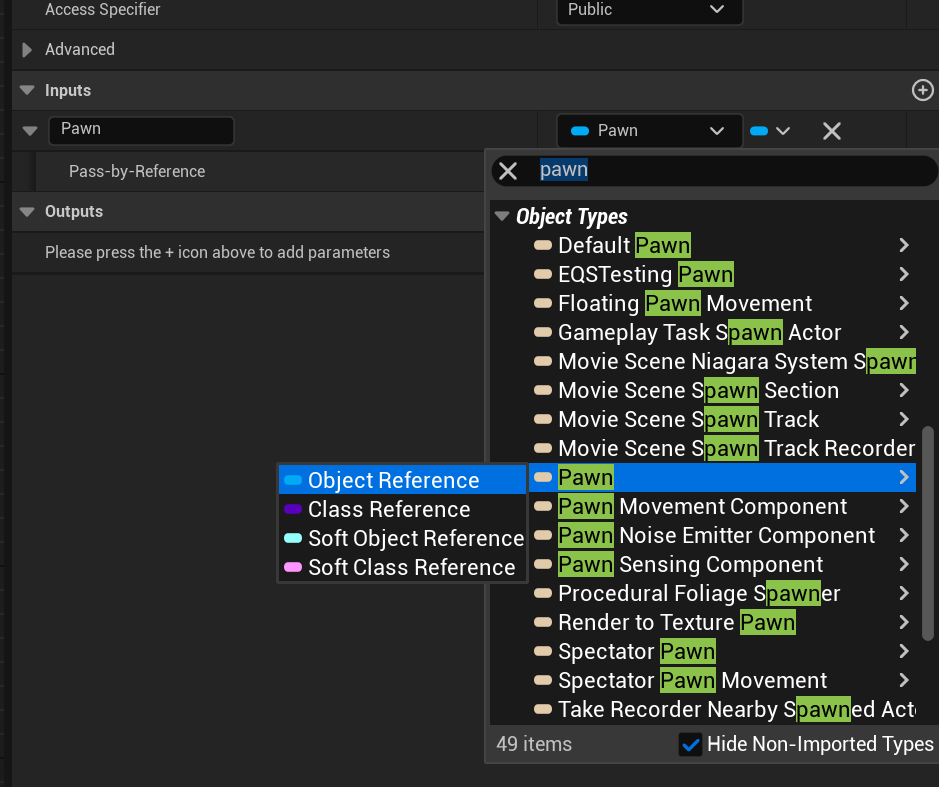This screenshot has height=787, width=939.
Task: Toggle Hide Non-Imported Types checkbox
Action: pos(690,744)
